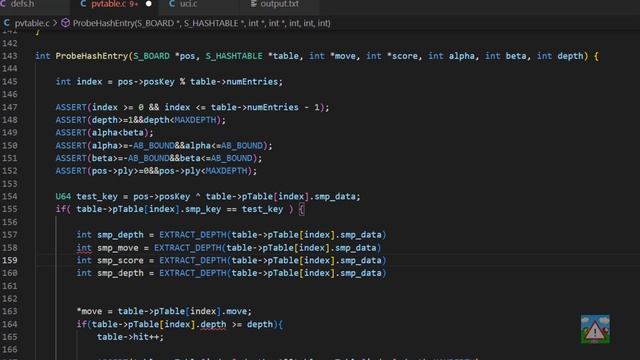The image size is (640, 360).
Task: Click test_key variable on line 154
Action: [x=97, y=196]
